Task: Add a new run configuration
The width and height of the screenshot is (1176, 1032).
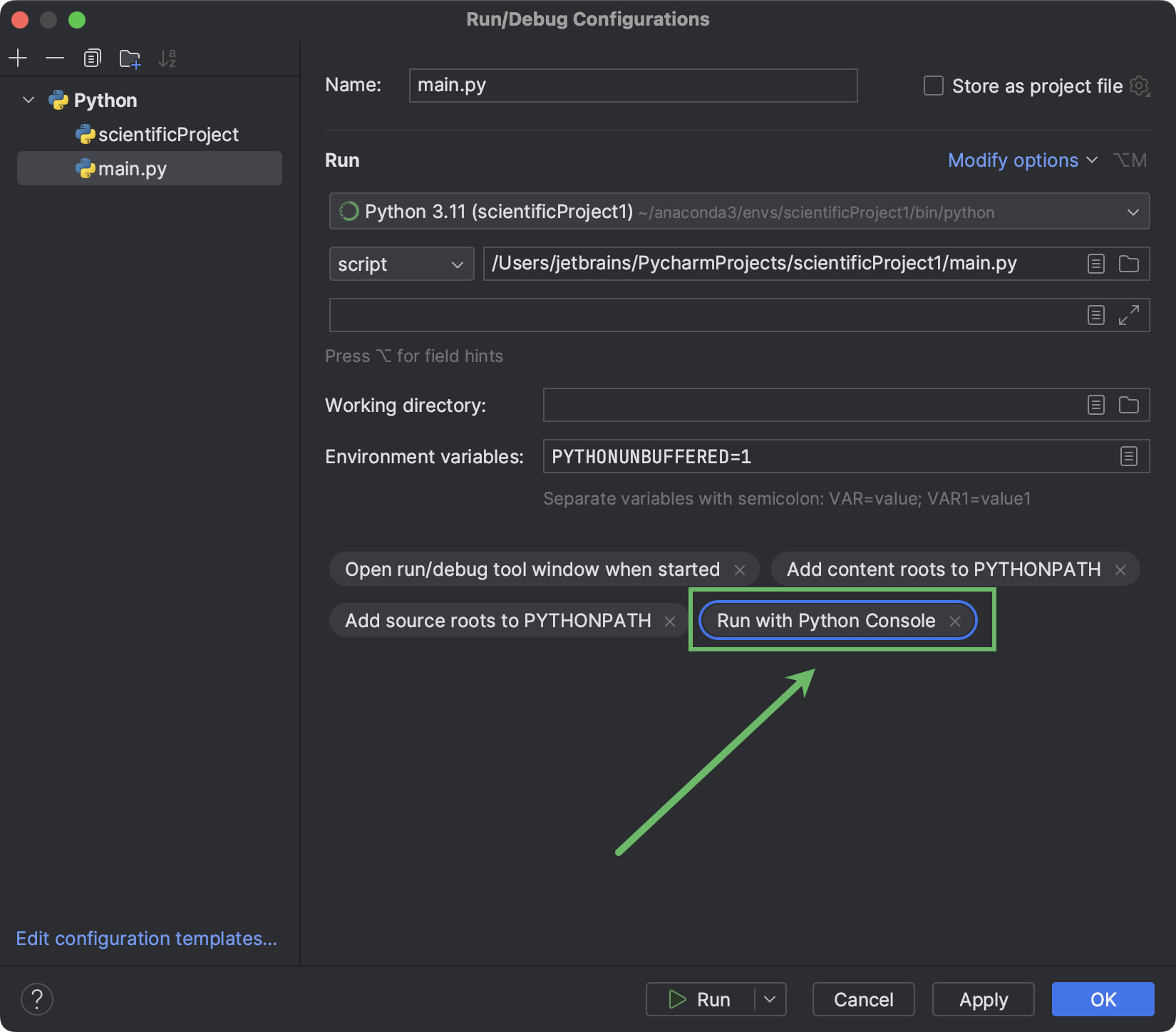Action: point(18,58)
